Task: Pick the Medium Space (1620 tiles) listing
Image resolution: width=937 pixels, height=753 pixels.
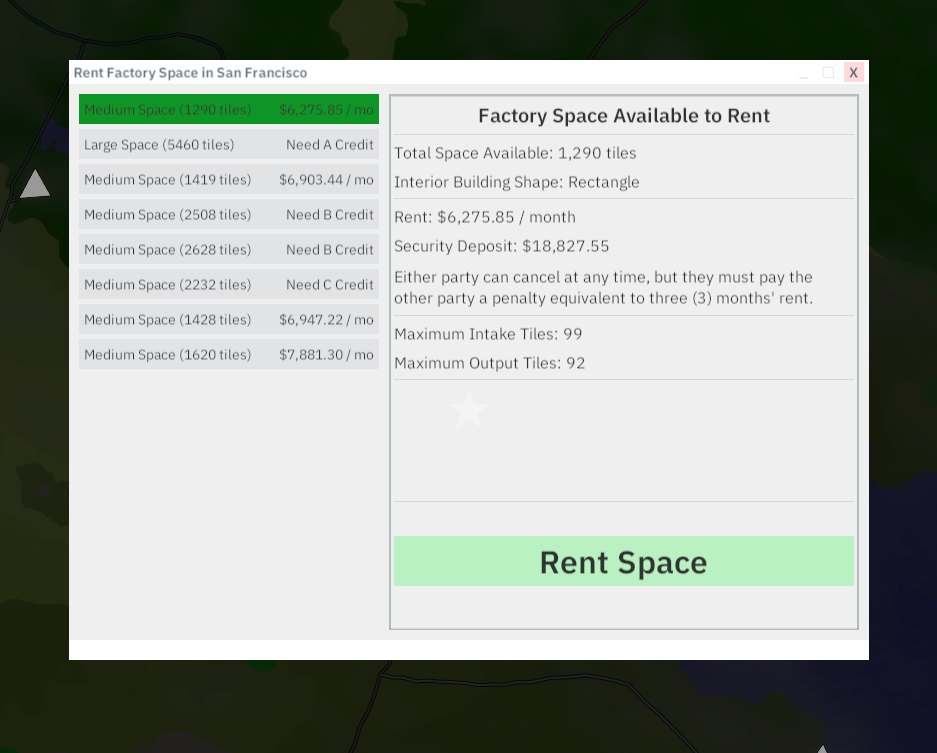Action: [228, 354]
